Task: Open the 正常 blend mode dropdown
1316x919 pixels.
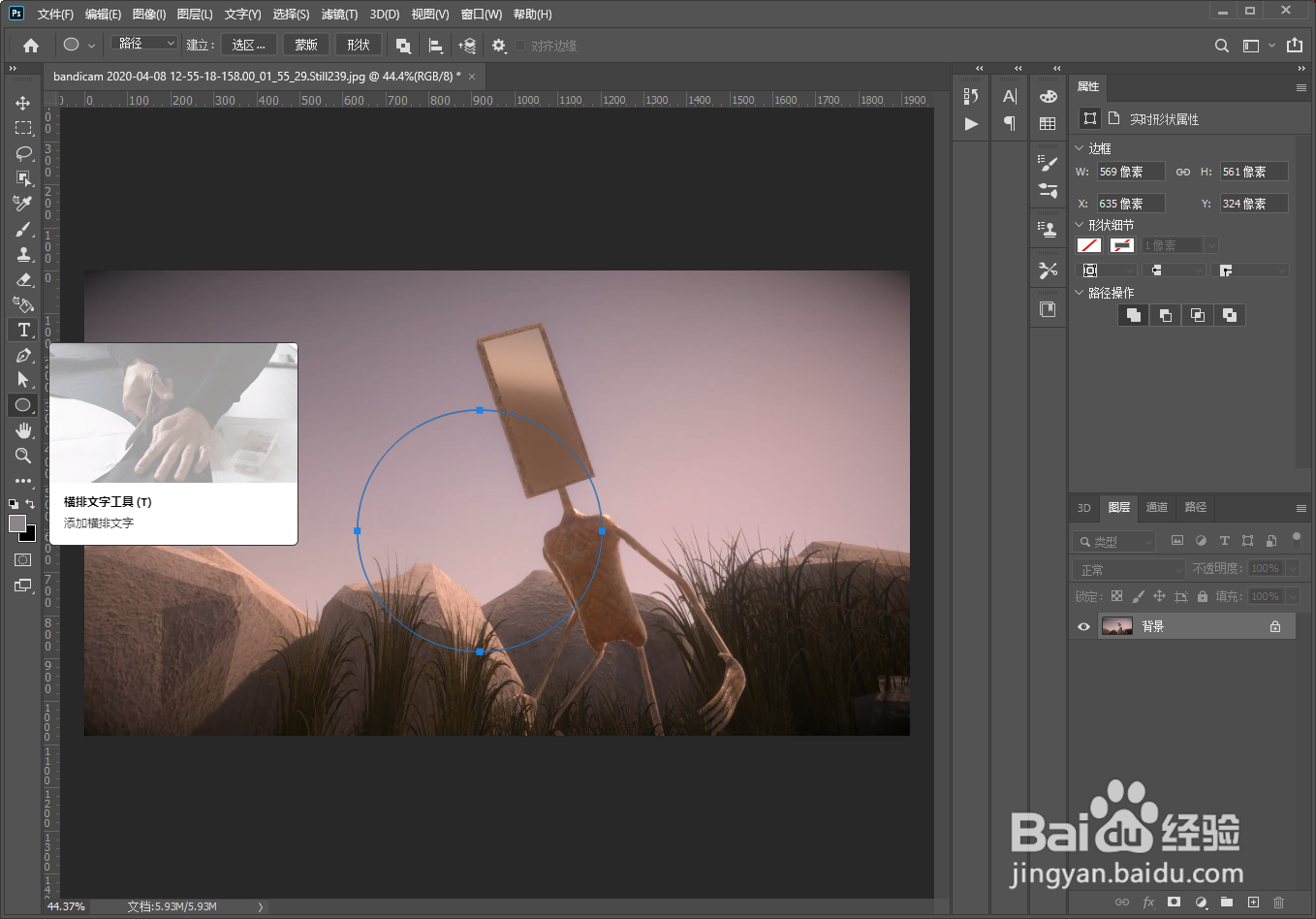Action: click(x=1128, y=569)
